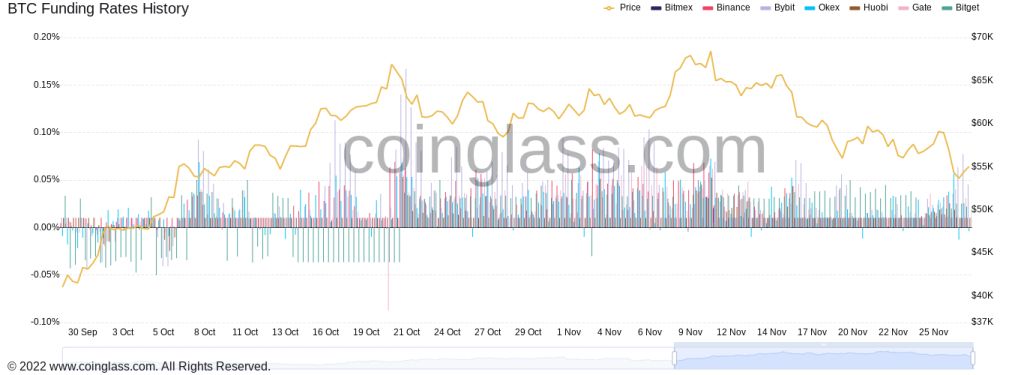1024x375 pixels.
Task: Click the unselected range navigator track
Action: (367, 358)
